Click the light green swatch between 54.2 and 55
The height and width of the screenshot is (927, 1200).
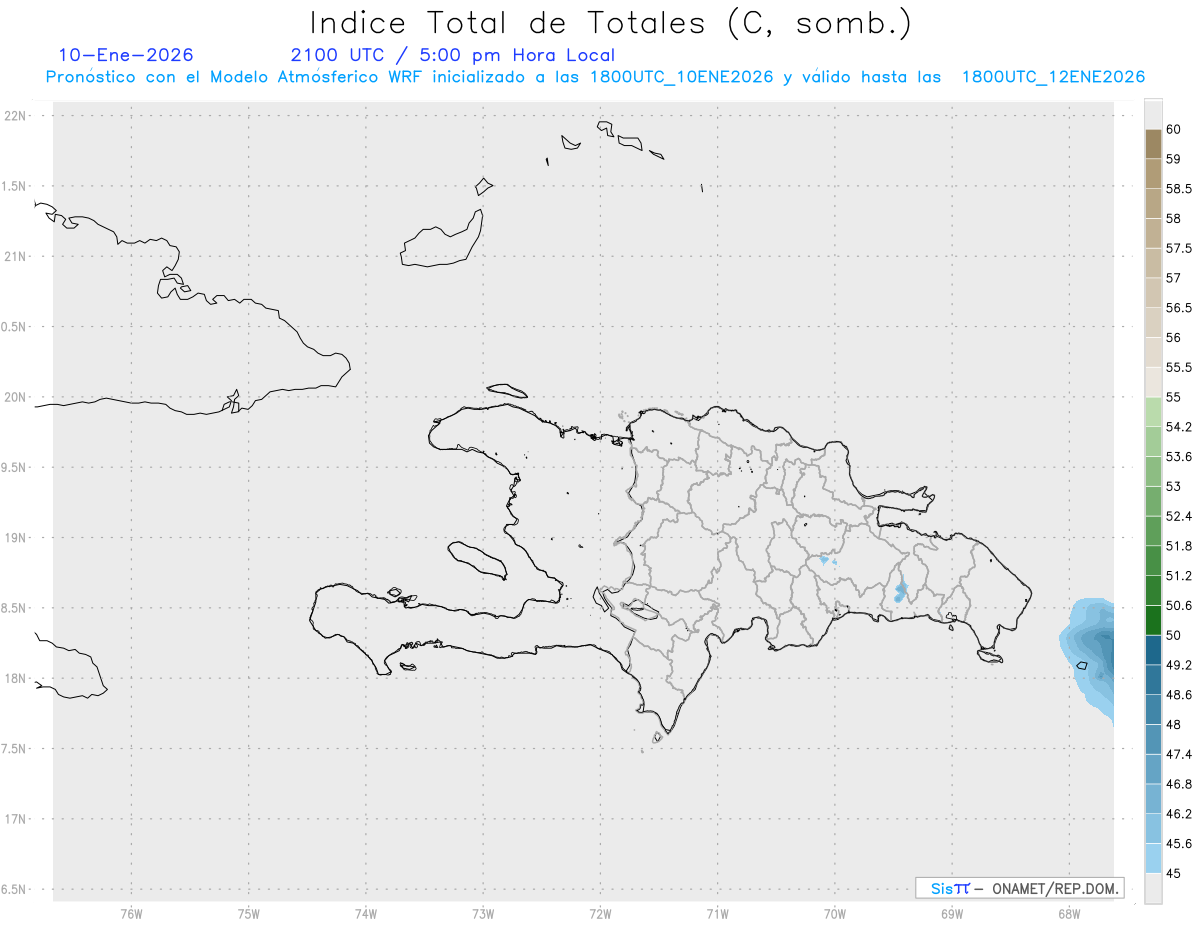click(x=1153, y=412)
